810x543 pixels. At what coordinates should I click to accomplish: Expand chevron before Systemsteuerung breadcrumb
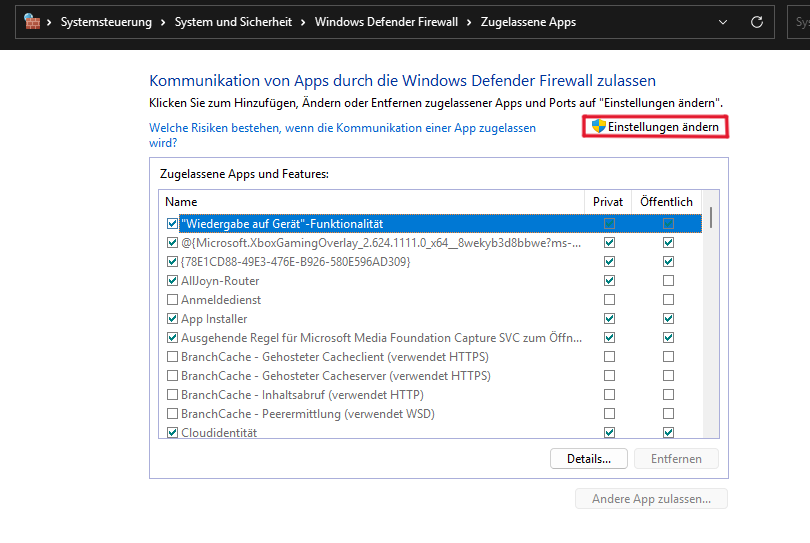49,22
